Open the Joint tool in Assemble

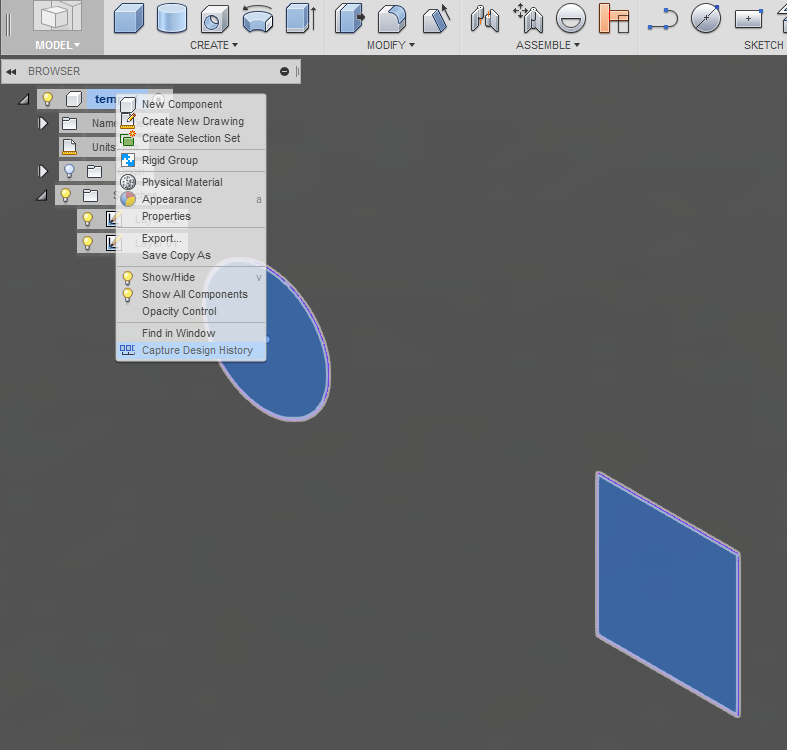point(485,19)
